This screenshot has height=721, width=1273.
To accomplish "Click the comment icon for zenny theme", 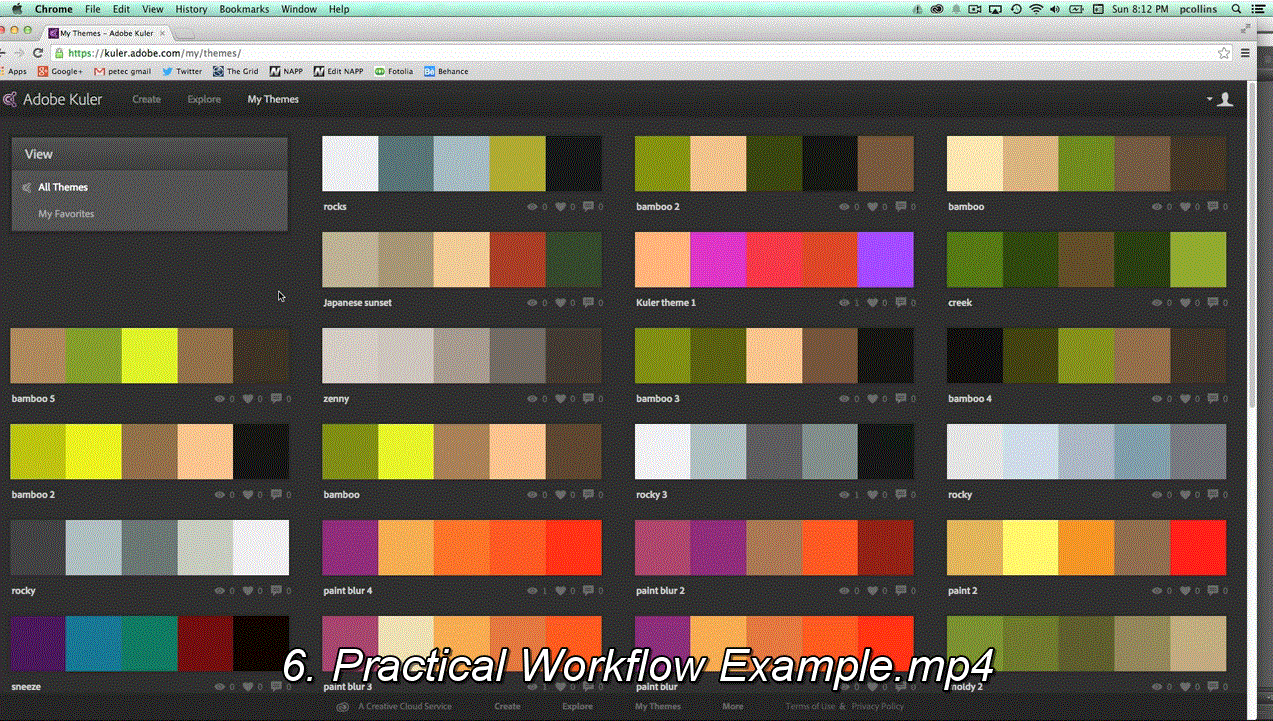I will point(588,399).
